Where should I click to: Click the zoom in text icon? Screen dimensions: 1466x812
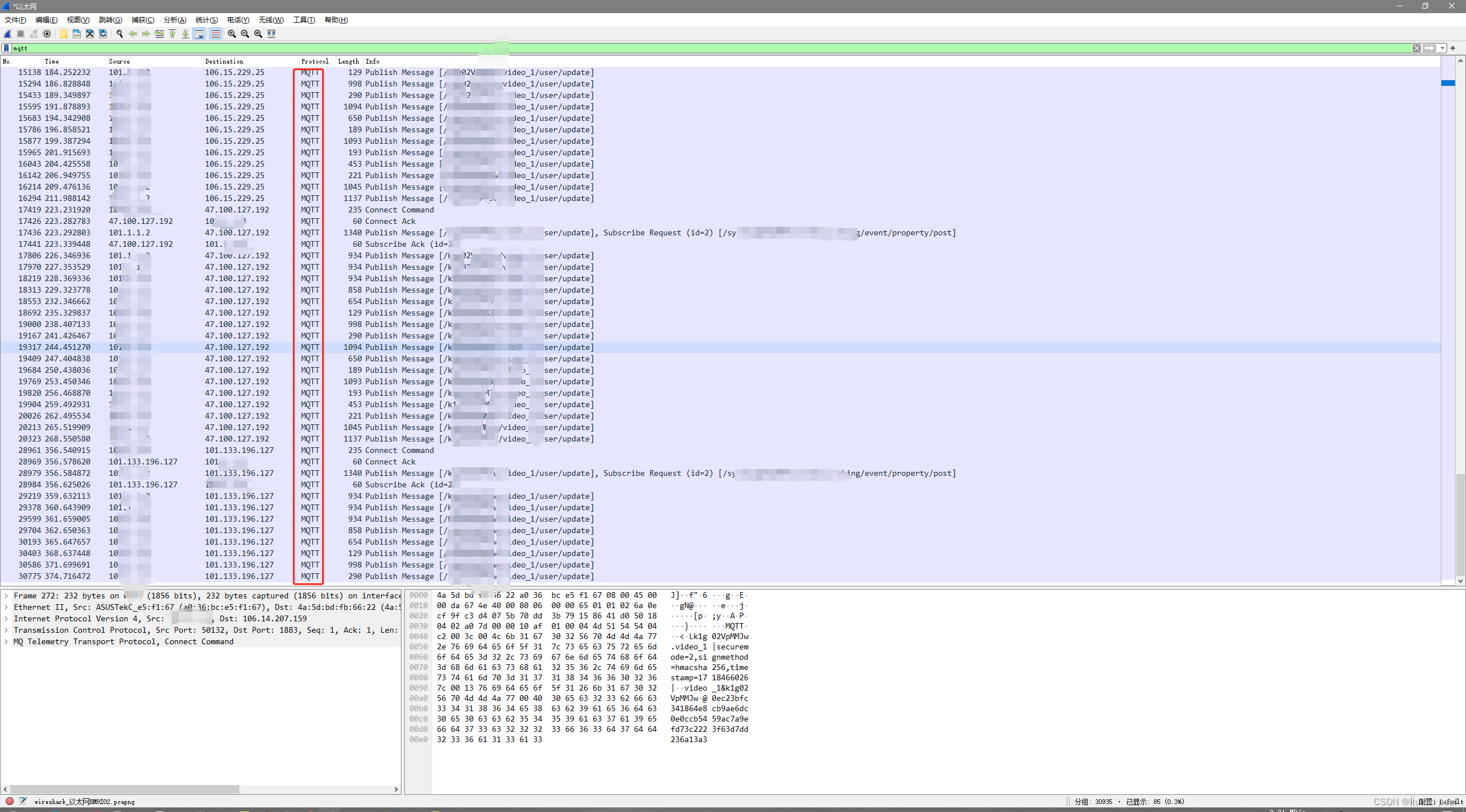(x=232, y=34)
